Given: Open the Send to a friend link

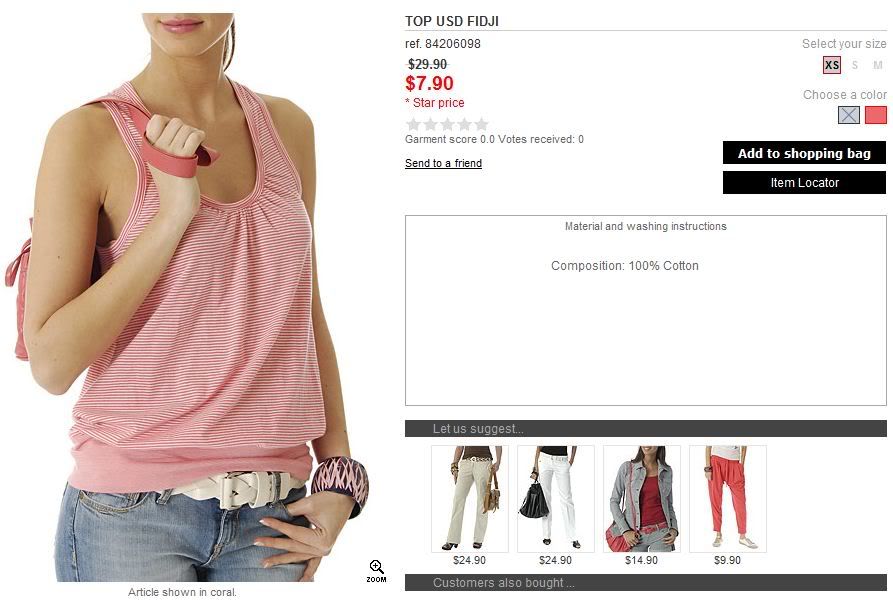Looking at the screenshot, I should click(x=443, y=163).
